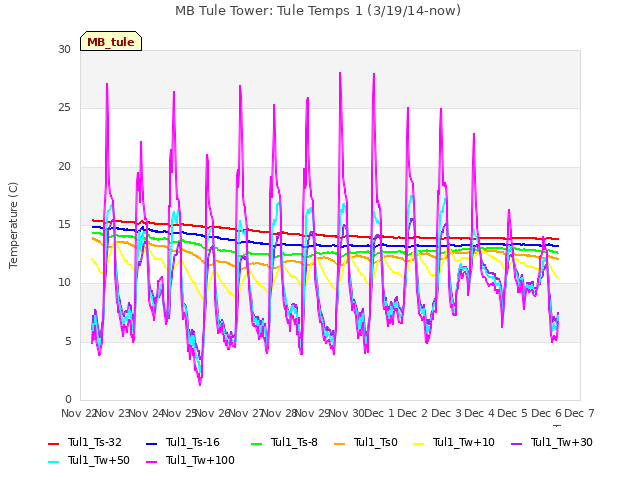Click the y-axis value 20
The height and width of the screenshot is (480, 640).
click(64, 166)
